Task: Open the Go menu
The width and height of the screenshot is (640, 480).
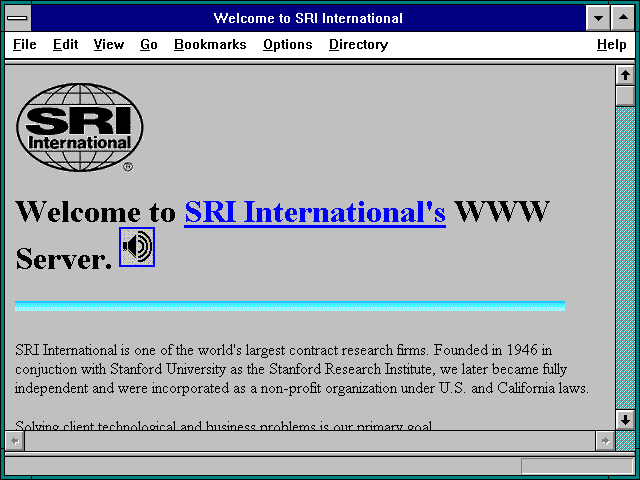Action: point(149,44)
